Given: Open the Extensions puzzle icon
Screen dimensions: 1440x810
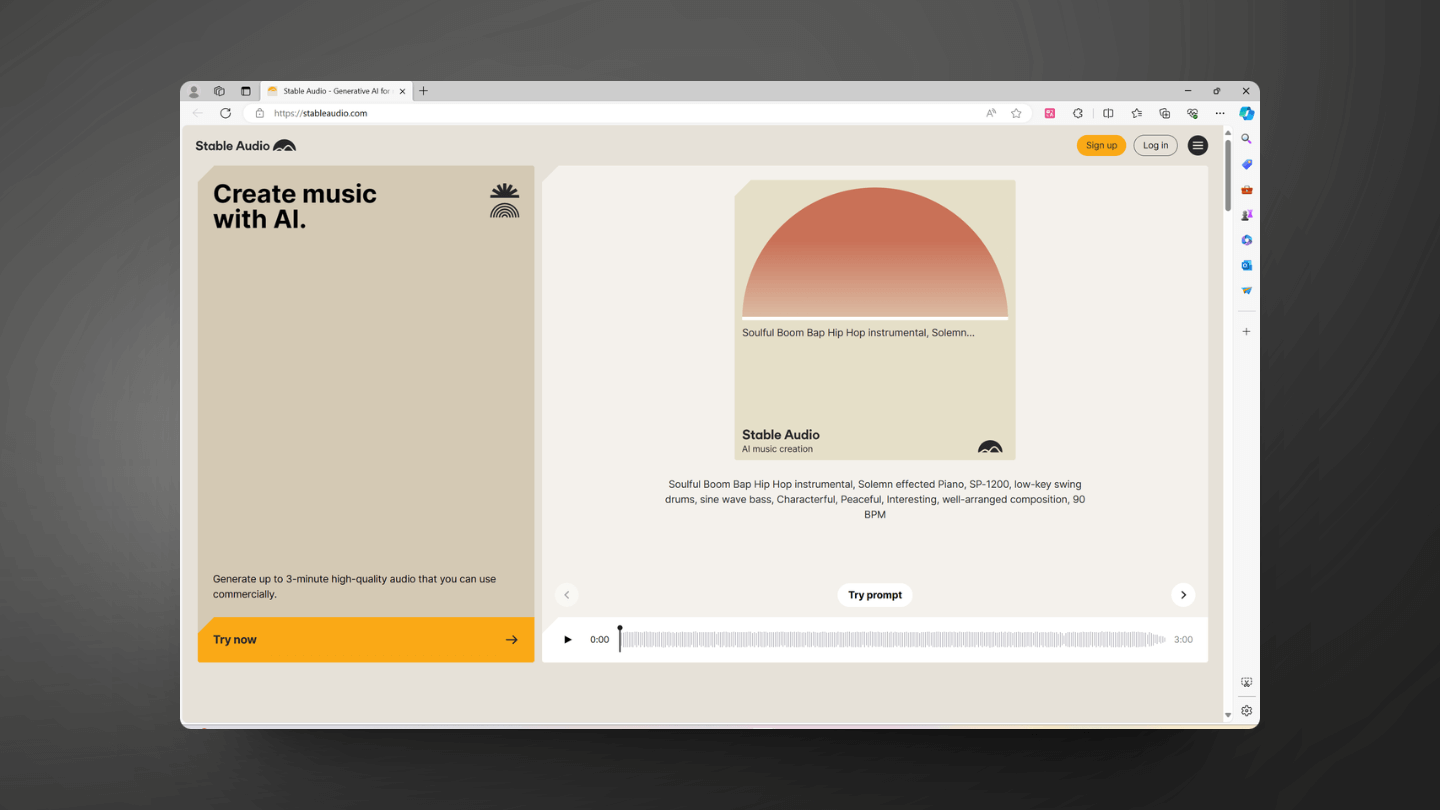Looking at the screenshot, I should click(x=1078, y=113).
